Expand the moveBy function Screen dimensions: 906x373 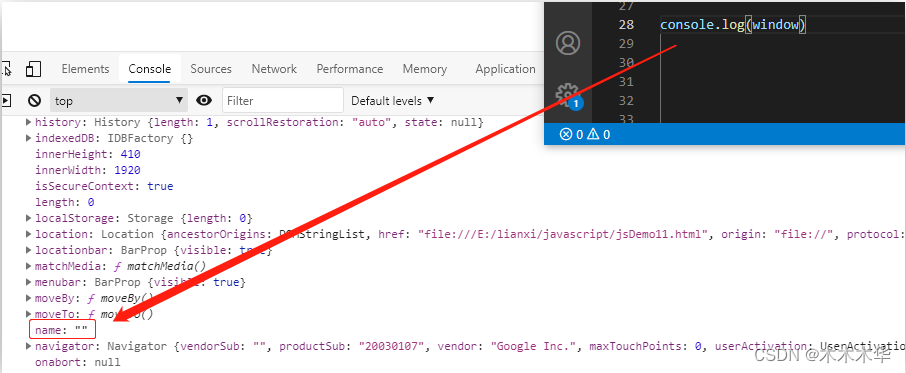[x=28, y=299]
